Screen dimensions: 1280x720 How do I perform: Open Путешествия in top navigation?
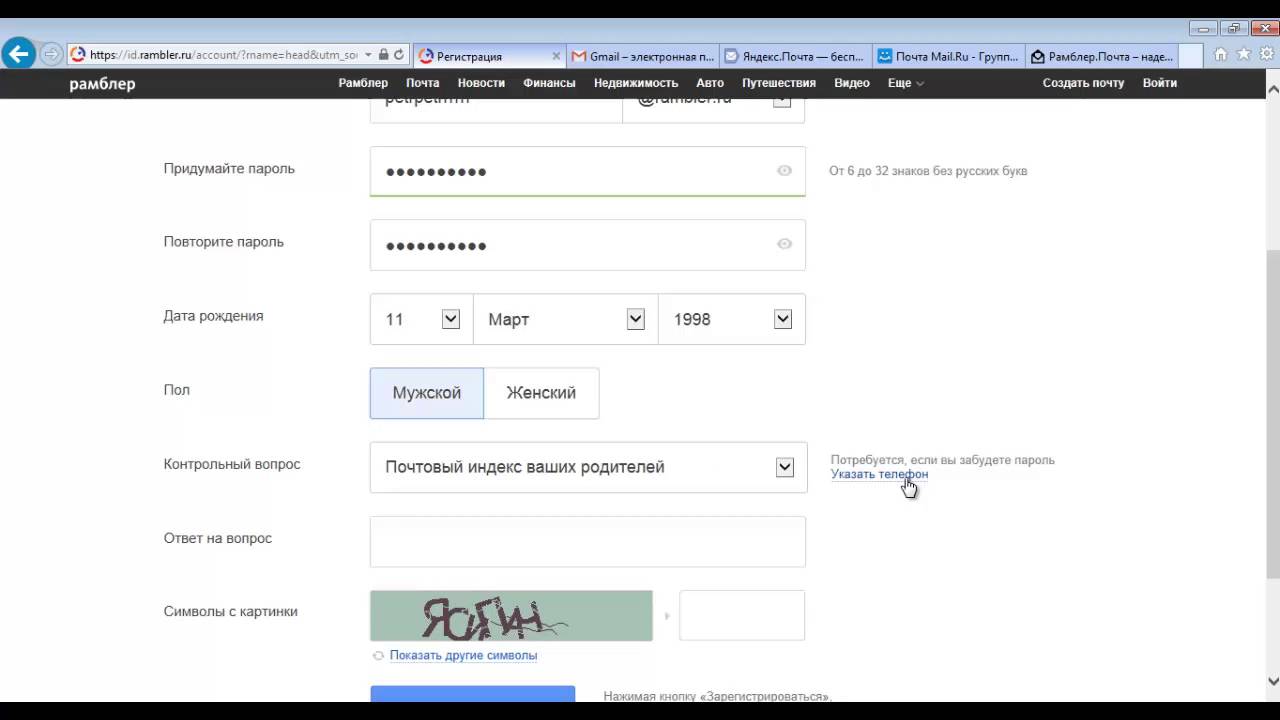point(779,83)
